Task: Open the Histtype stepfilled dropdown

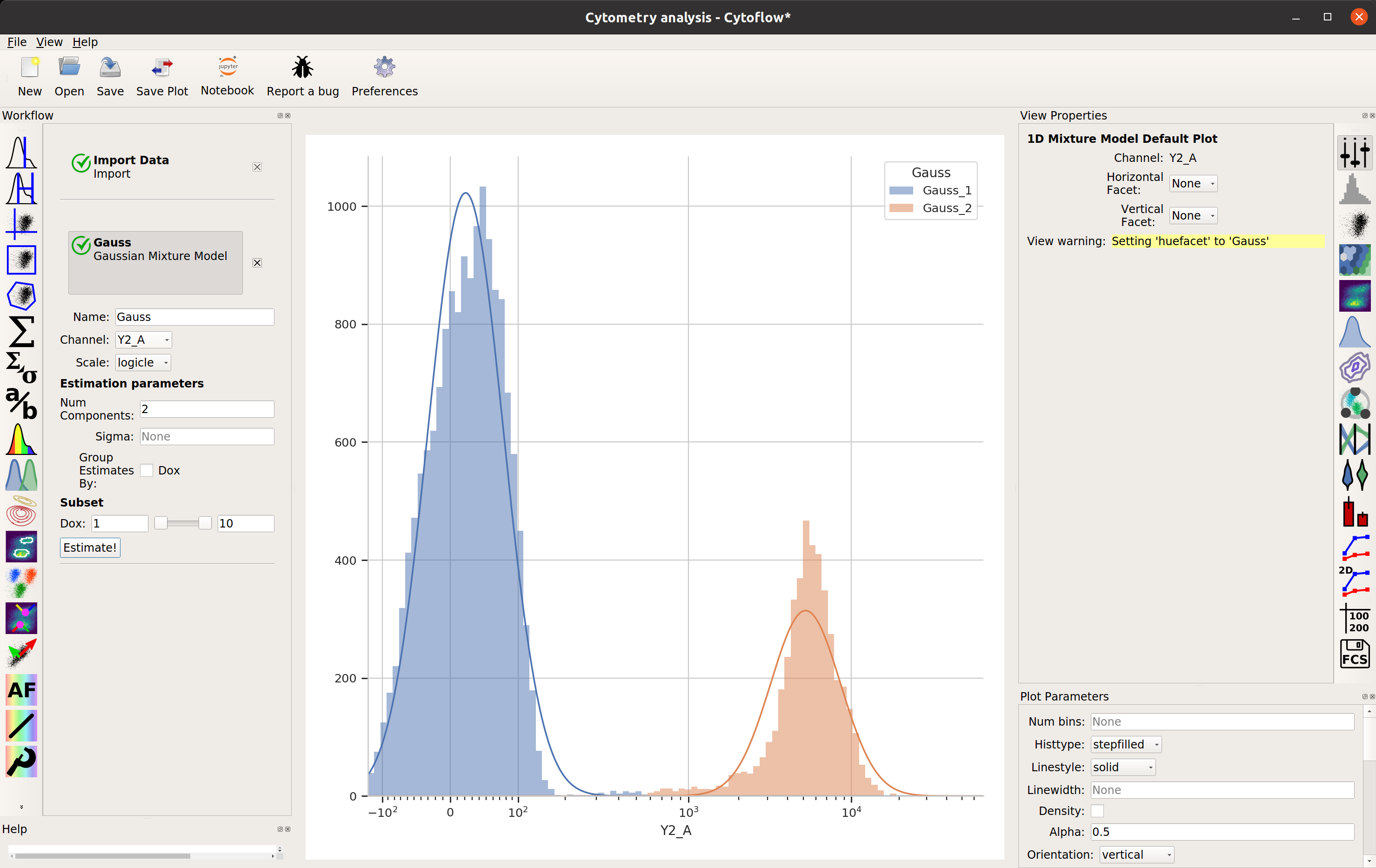Action: [x=1126, y=745]
